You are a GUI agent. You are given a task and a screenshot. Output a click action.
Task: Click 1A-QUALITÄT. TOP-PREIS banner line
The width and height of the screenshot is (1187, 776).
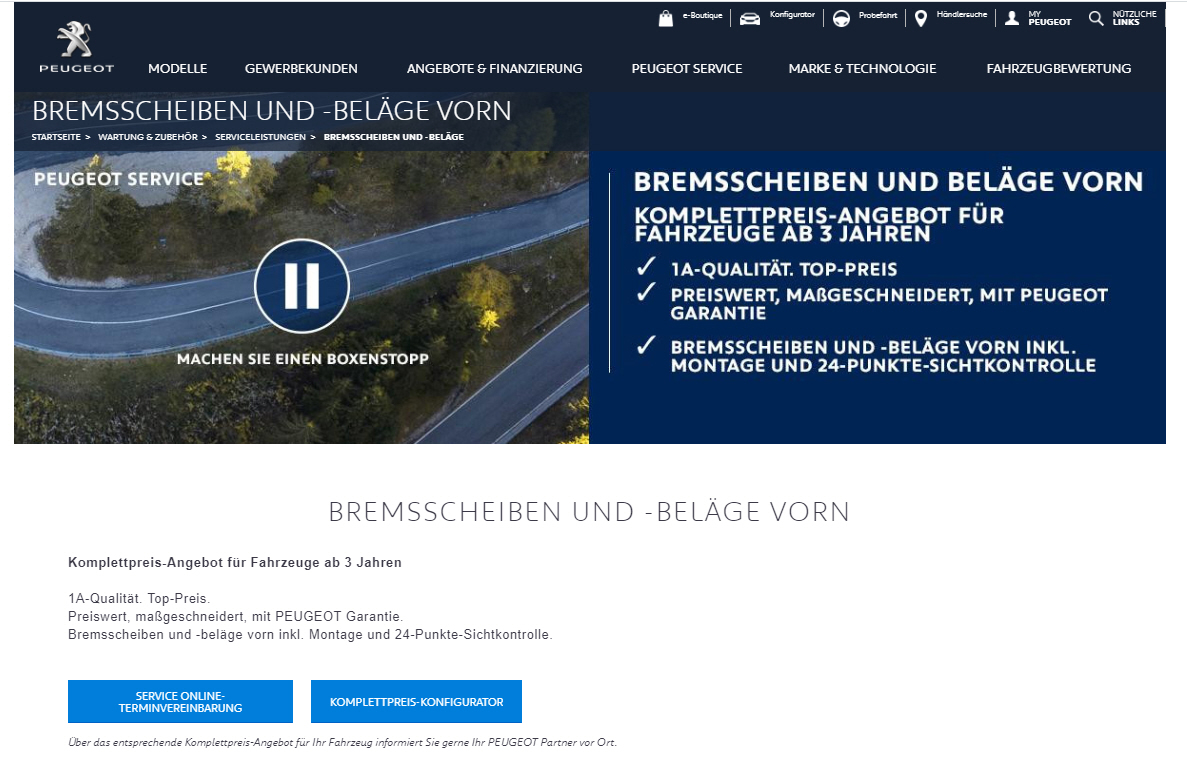click(x=784, y=270)
